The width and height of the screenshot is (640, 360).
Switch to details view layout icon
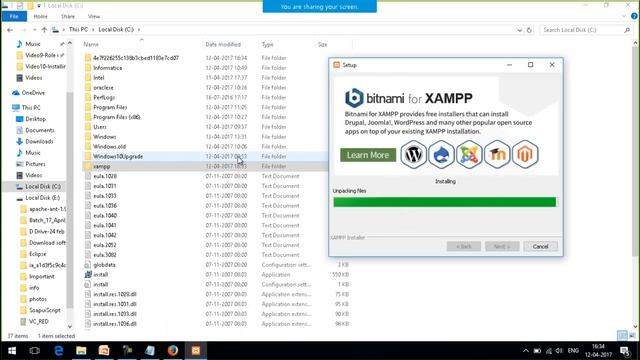coord(622,335)
